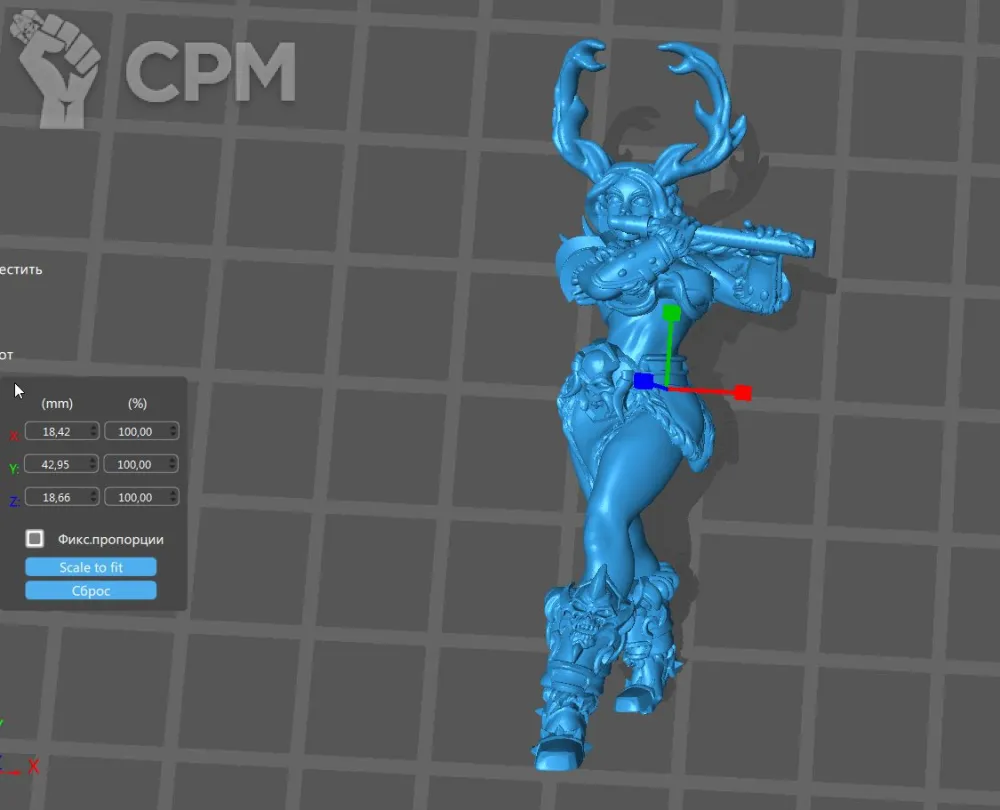Click the Z scale percent field
The height and width of the screenshot is (810, 1000).
(135, 497)
